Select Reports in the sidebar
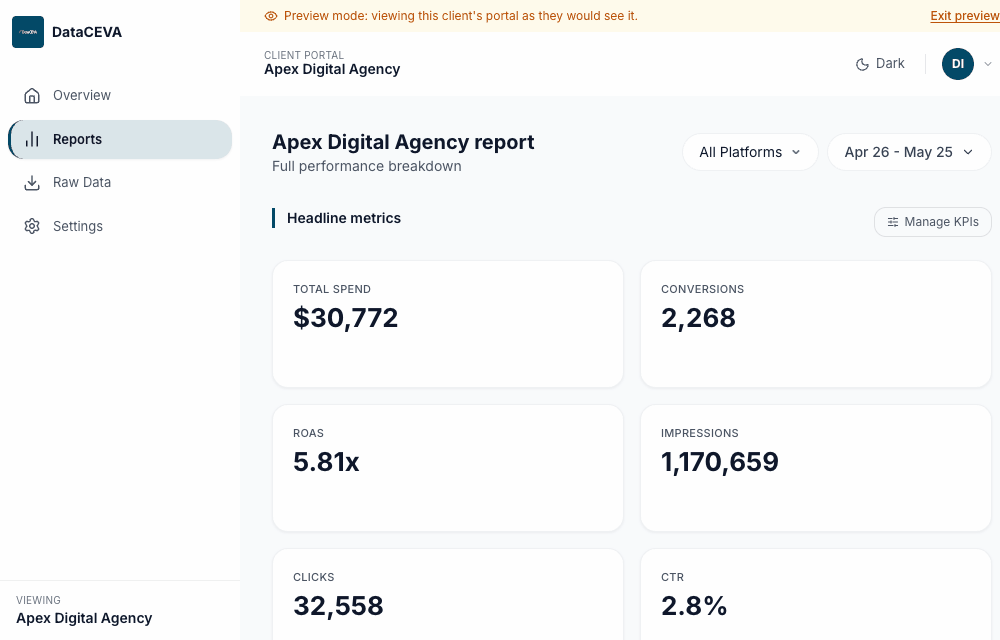Screen dimensions: 1000x640 (120, 139)
